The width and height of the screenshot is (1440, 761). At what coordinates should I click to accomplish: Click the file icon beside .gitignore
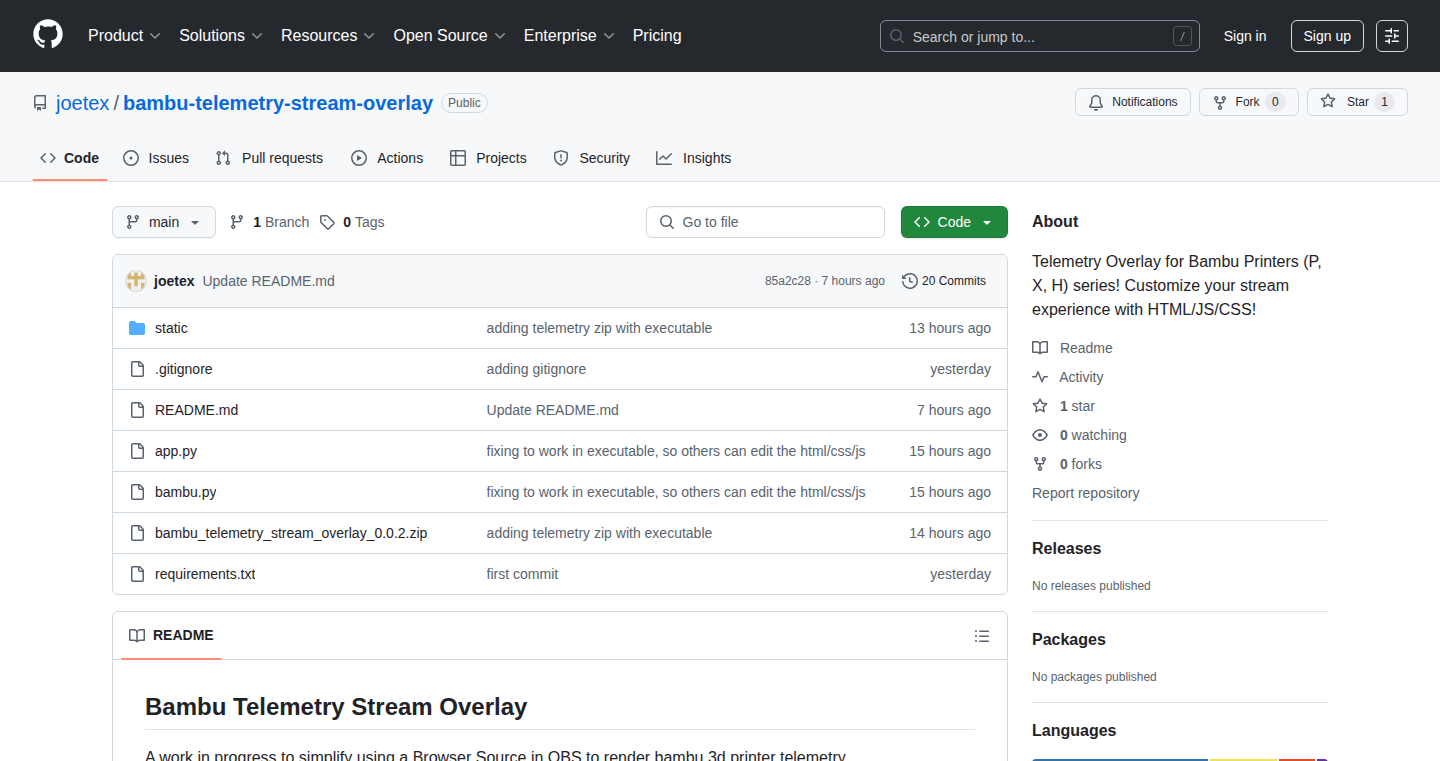137,369
